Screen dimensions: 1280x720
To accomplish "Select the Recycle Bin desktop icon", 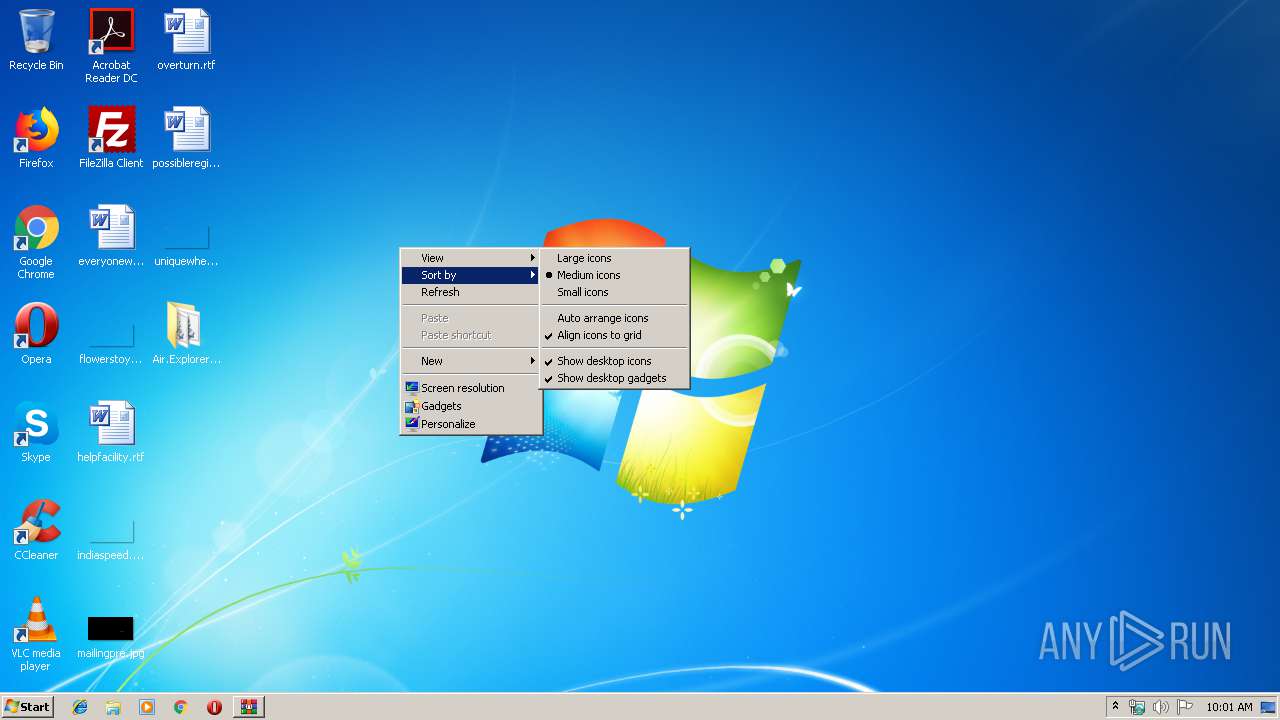I will [36, 41].
